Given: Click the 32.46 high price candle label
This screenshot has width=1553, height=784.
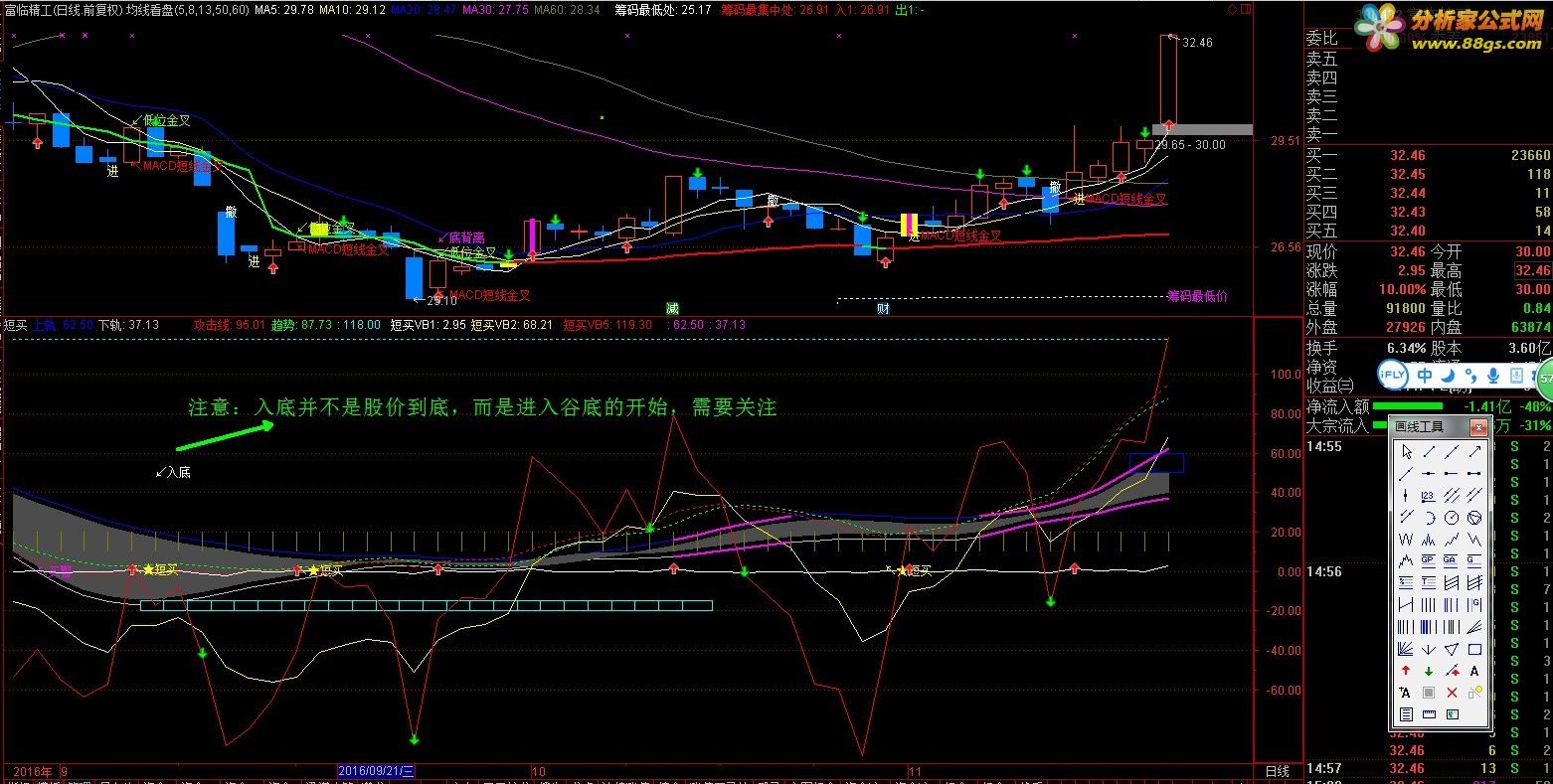Looking at the screenshot, I should tap(1198, 43).
